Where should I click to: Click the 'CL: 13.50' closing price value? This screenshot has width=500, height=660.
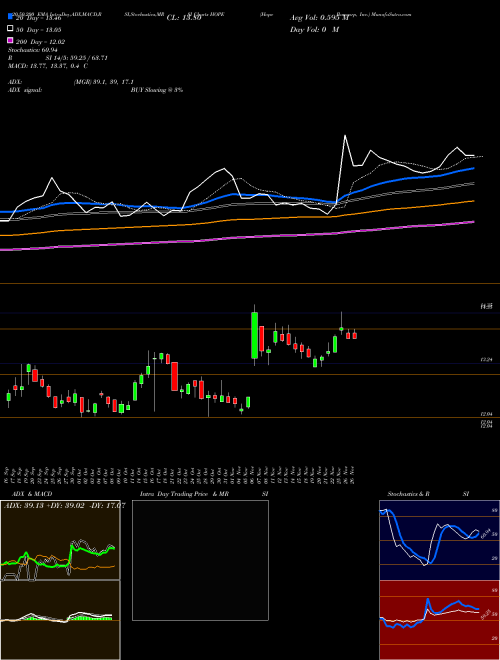(184, 18)
